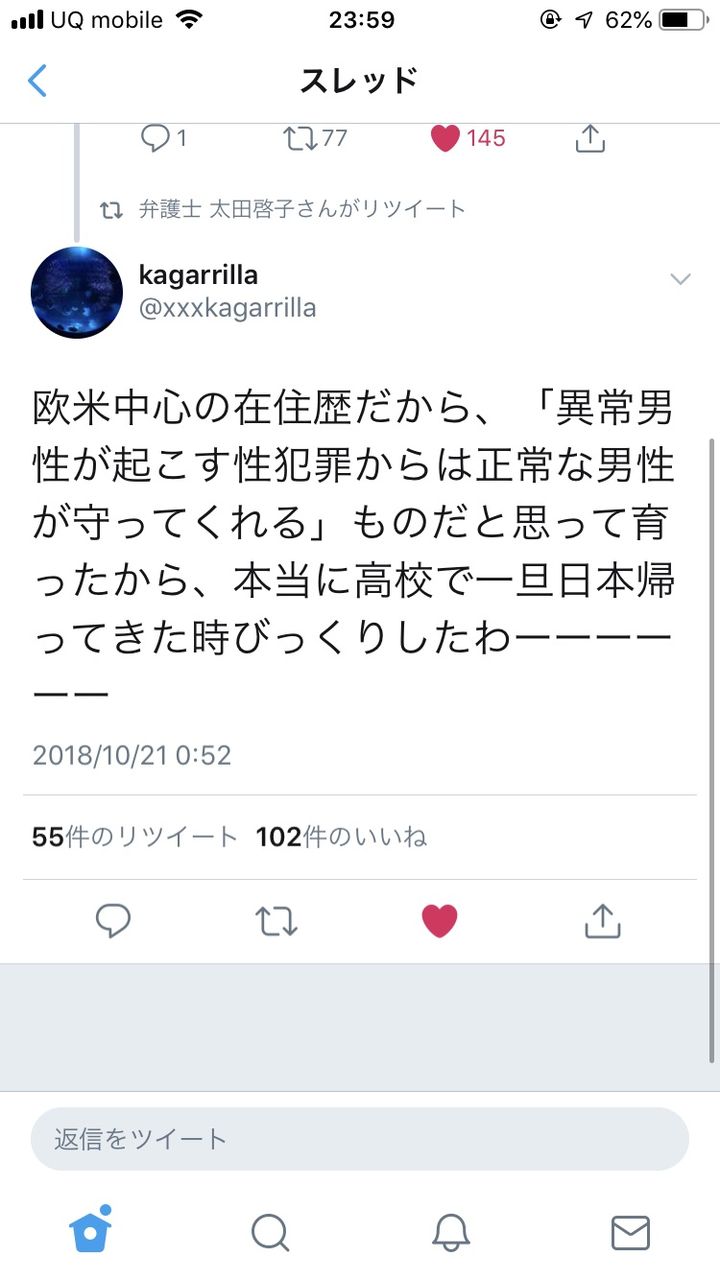Viewport: 720px width, 1280px height.
Task: Toggle the red heart on kagarrilla tweet
Action: (439, 921)
